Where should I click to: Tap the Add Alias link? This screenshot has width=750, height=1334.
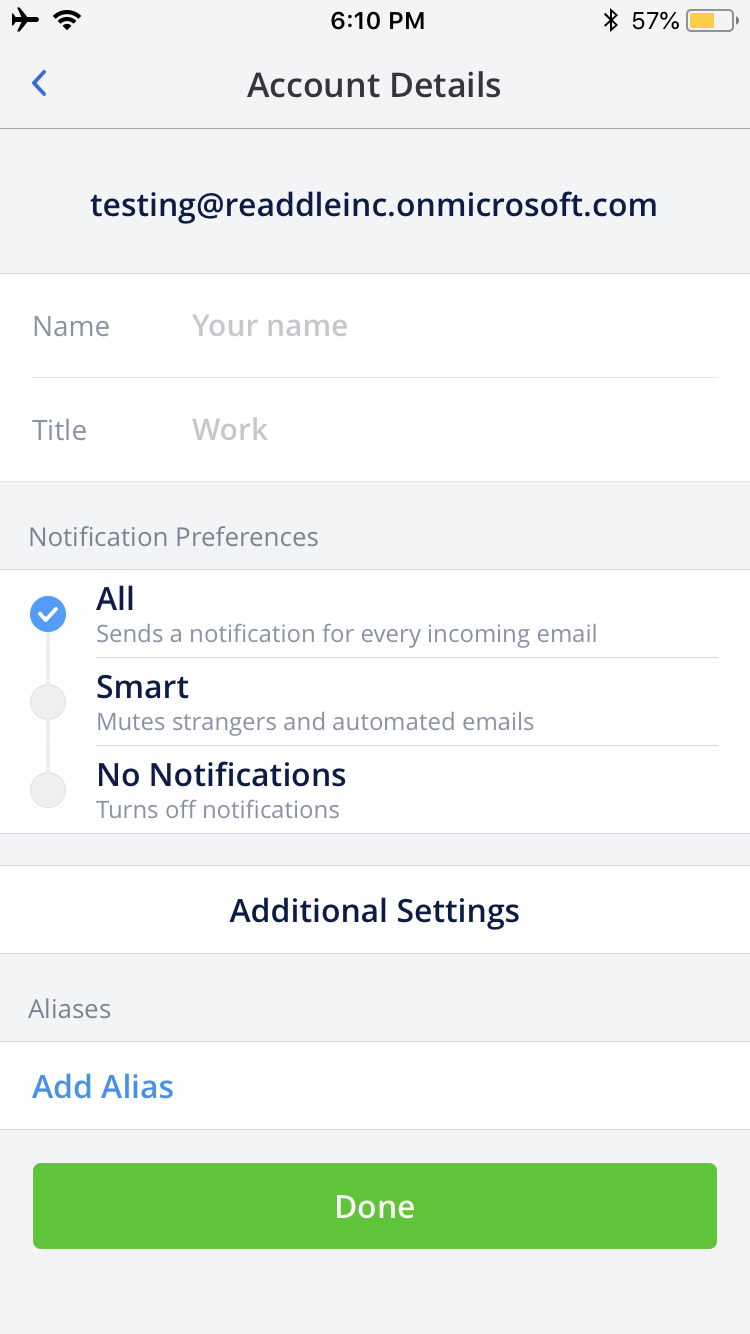(103, 1086)
